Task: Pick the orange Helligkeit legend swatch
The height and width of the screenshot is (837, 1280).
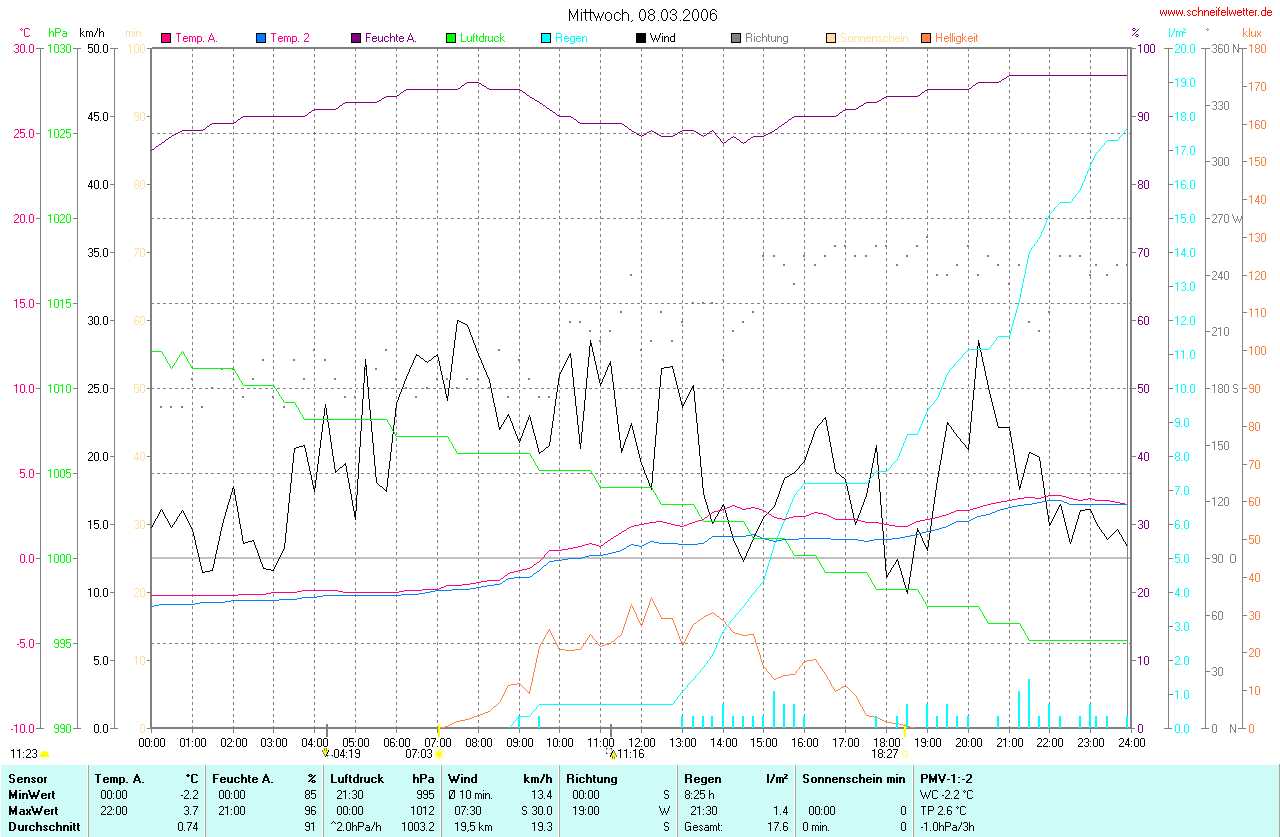Action: click(x=926, y=38)
